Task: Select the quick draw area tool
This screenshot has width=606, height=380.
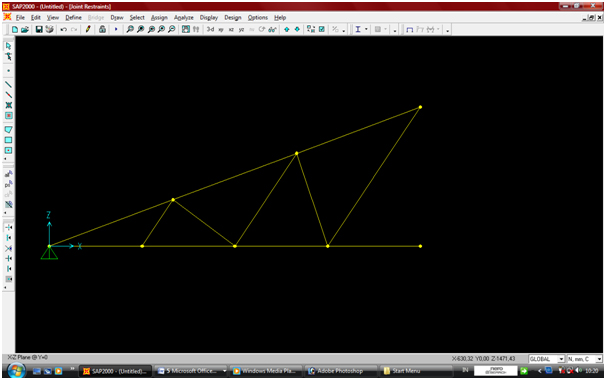Action: (x=8, y=150)
